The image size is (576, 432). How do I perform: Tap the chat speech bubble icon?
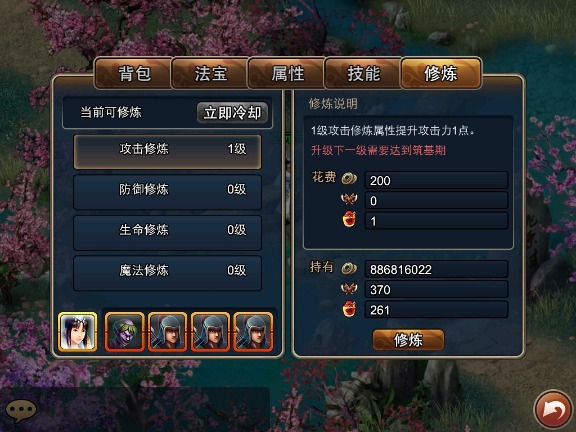tap(21, 411)
